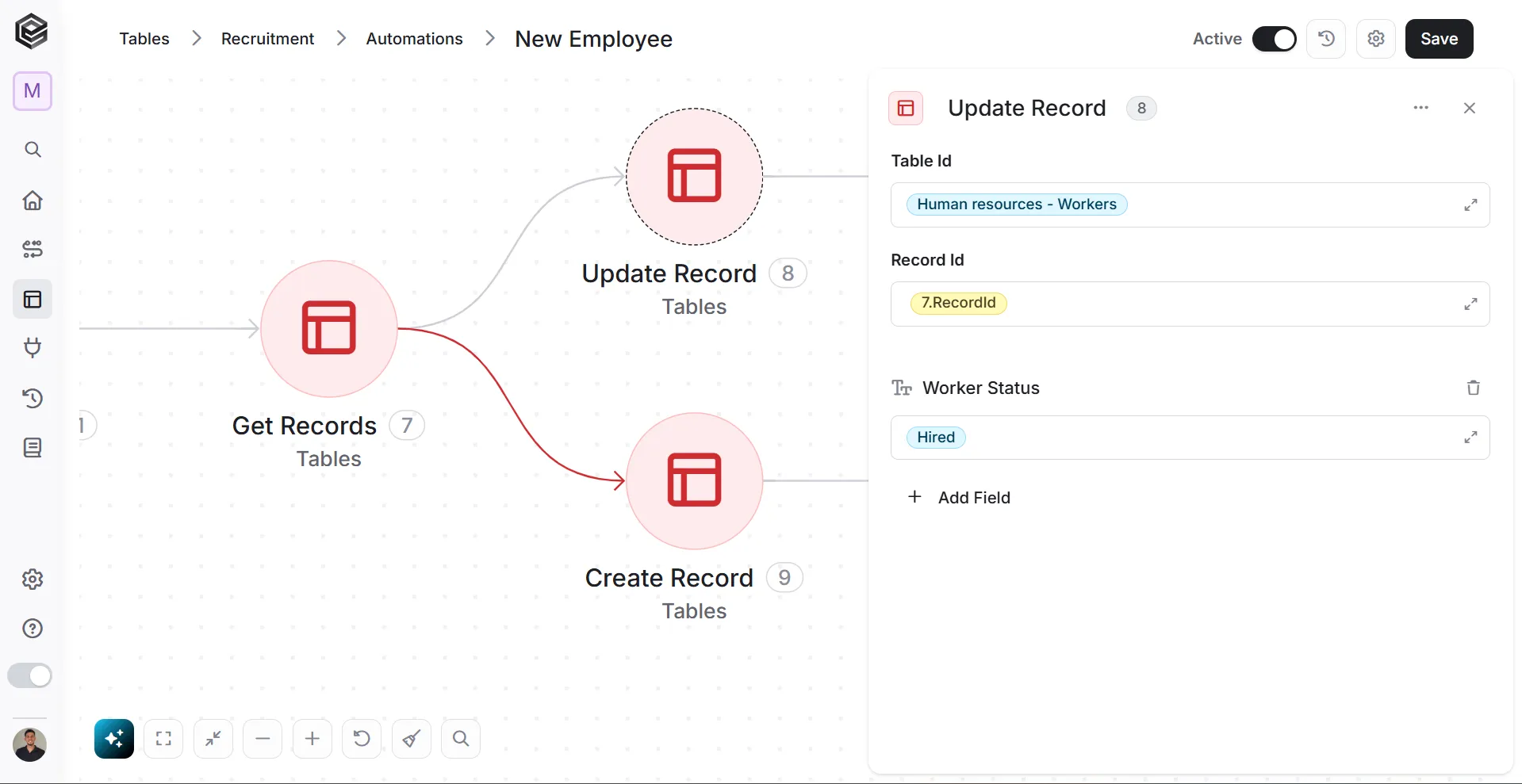Click the clean-up brush canvas tool
This screenshot has width=1522, height=784.
411,739
